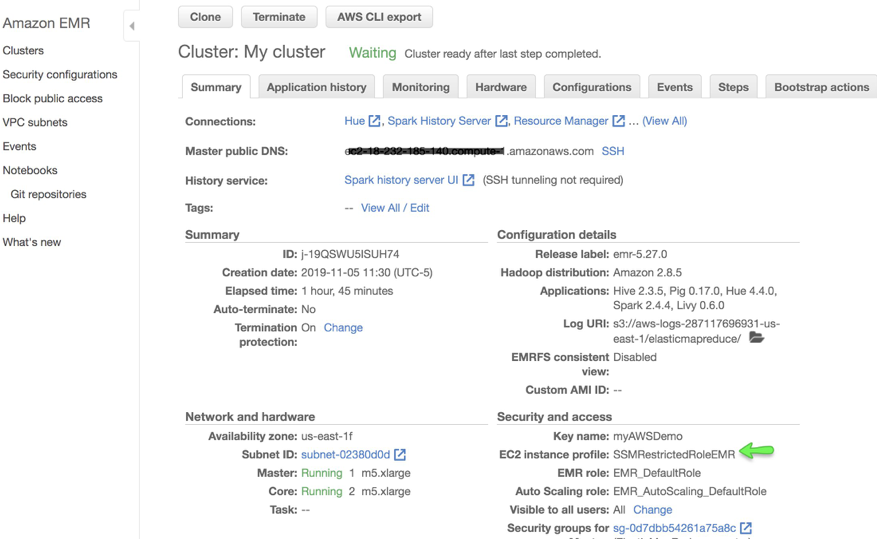The height and width of the screenshot is (539, 877).
Task: Click the (View All) connections link
Action: pyautogui.click(x=664, y=121)
